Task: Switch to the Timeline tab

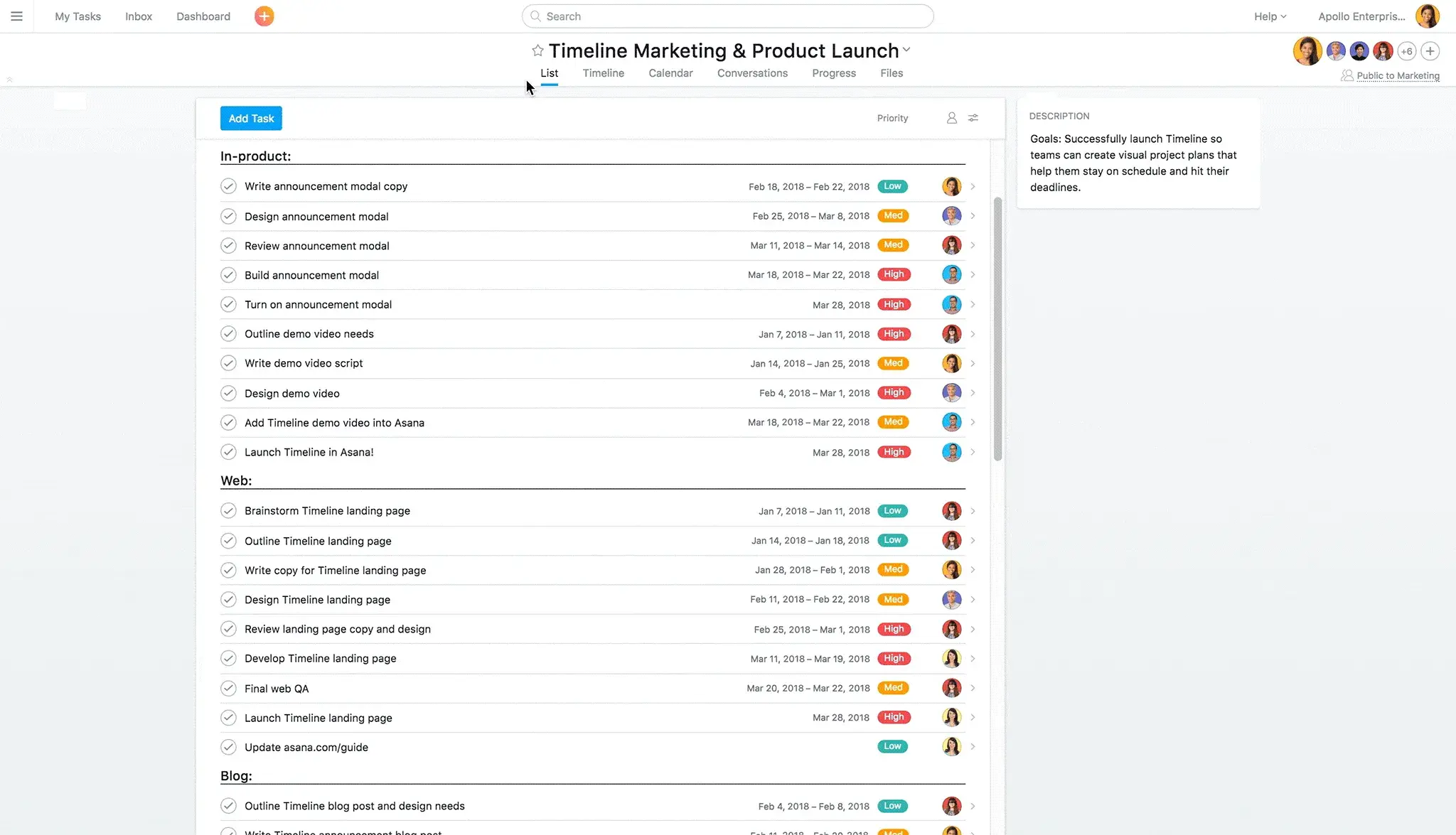Action: pos(603,73)
